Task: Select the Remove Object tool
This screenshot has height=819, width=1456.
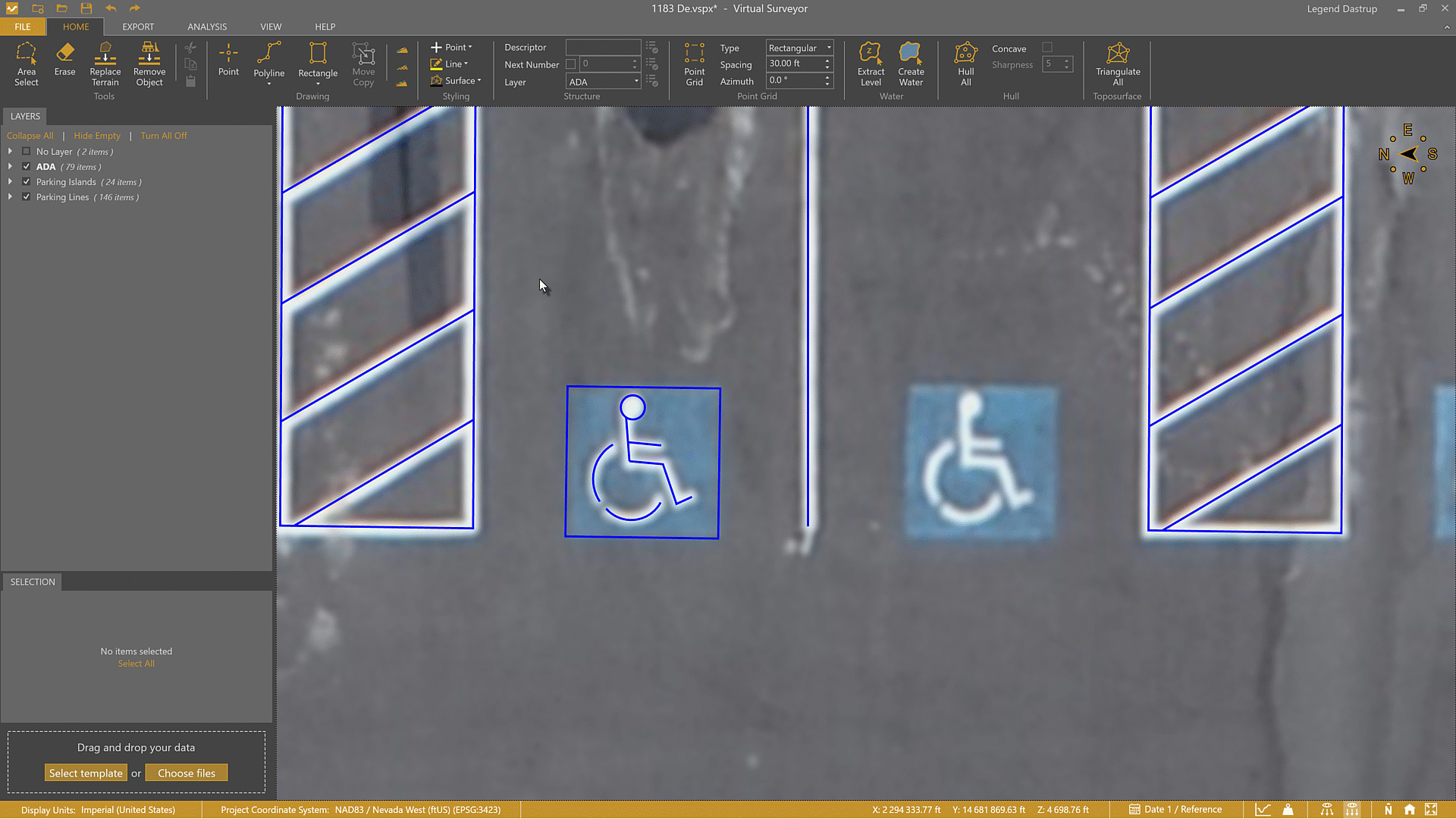Action: tap(149, 64)
